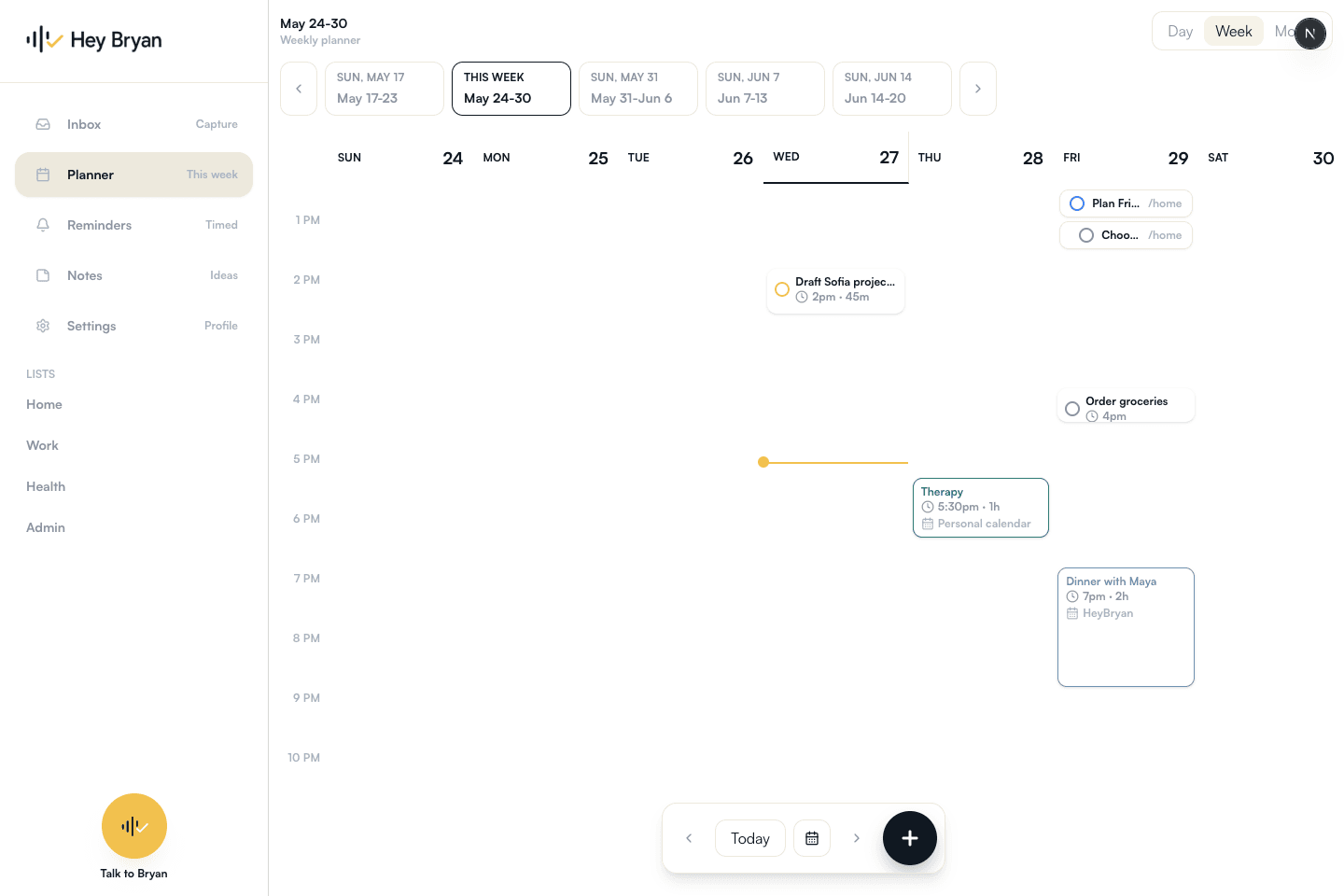Open Reminders in the sidebar

click(134, 225)
